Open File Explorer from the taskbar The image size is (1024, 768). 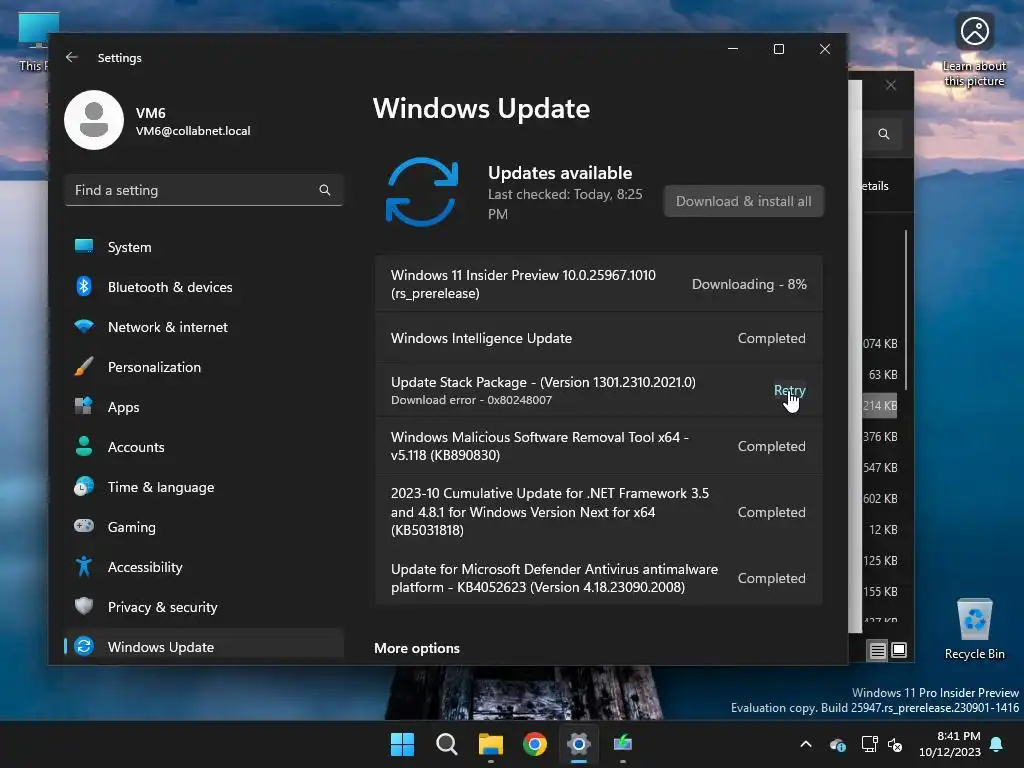(x=490, y=744)
